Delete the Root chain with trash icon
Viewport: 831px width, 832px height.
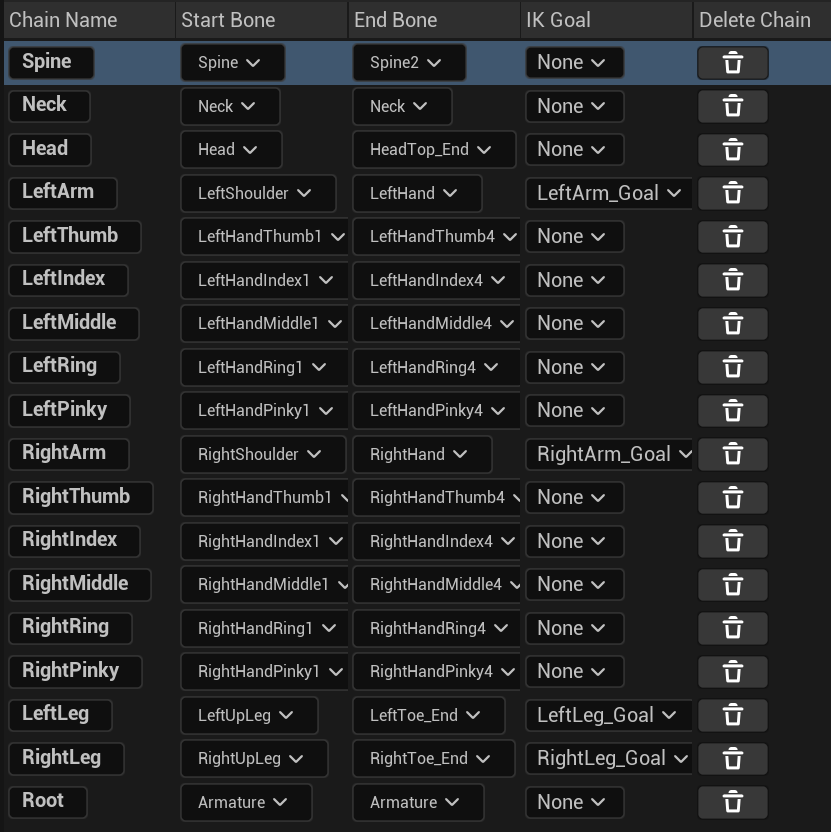pos(732,802)
